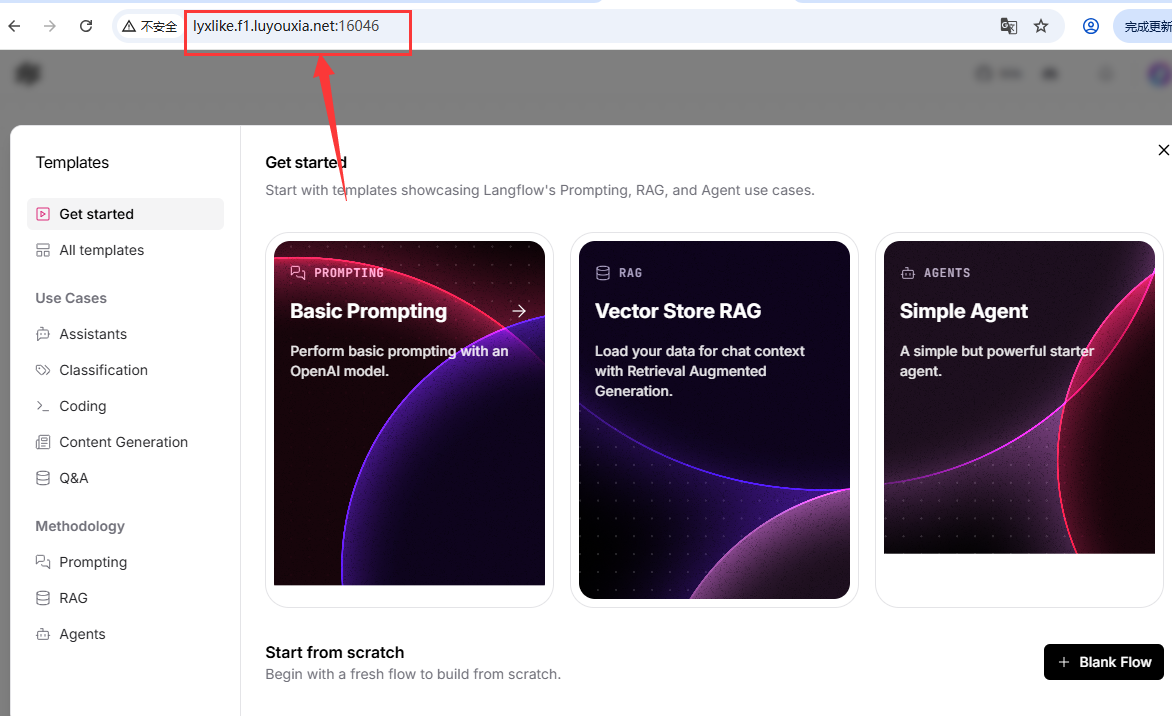Click the Assistants chat bot icon
The image size is (1172, 716).
click(43, 334)
